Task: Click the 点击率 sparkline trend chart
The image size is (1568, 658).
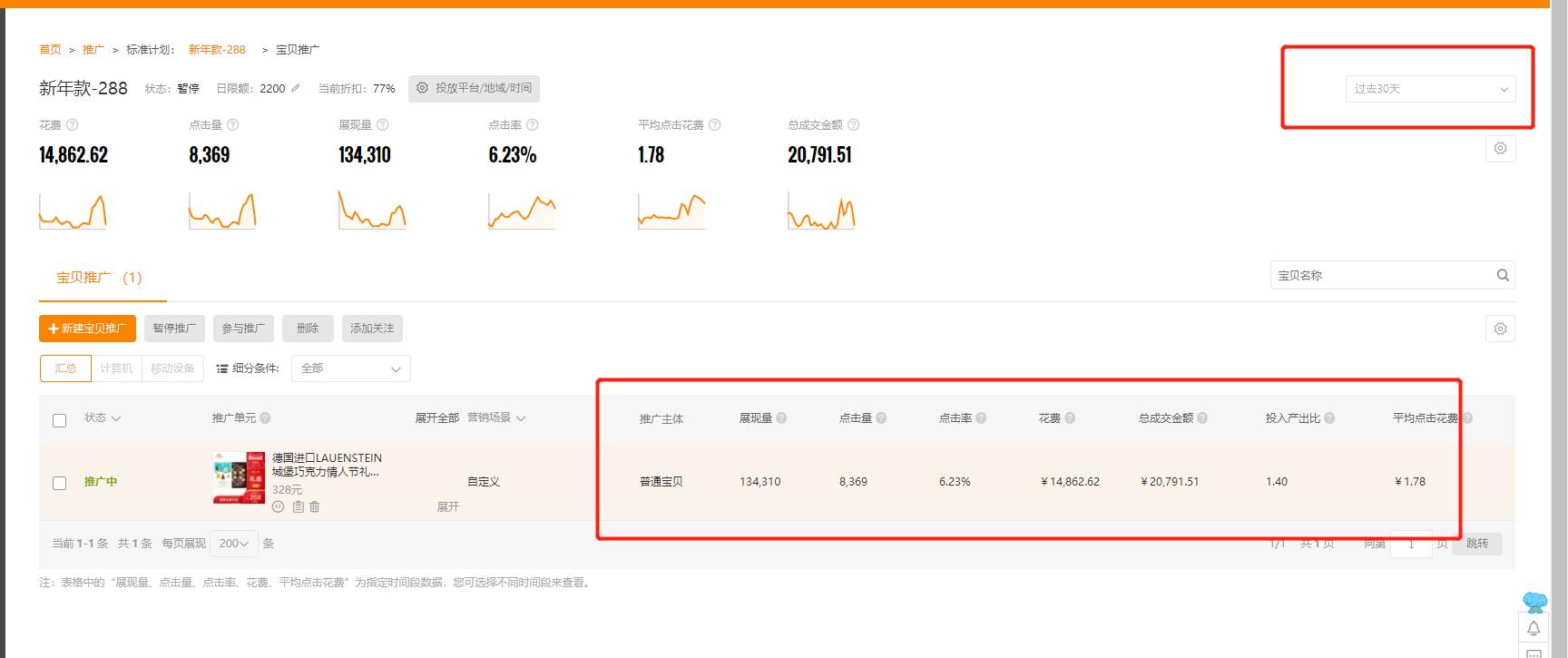Action: [x=522, y=211]
